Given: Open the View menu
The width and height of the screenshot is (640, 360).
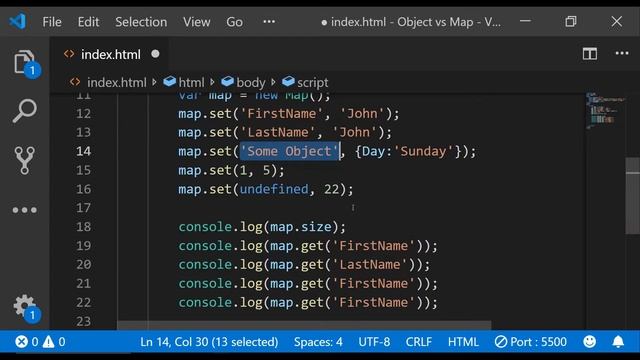Looking at the screenshot, I should point(196,22).
